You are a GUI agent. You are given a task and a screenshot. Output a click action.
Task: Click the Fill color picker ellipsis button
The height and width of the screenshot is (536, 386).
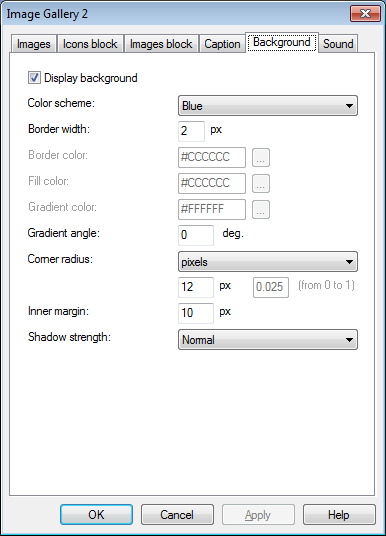pos(261,184)
